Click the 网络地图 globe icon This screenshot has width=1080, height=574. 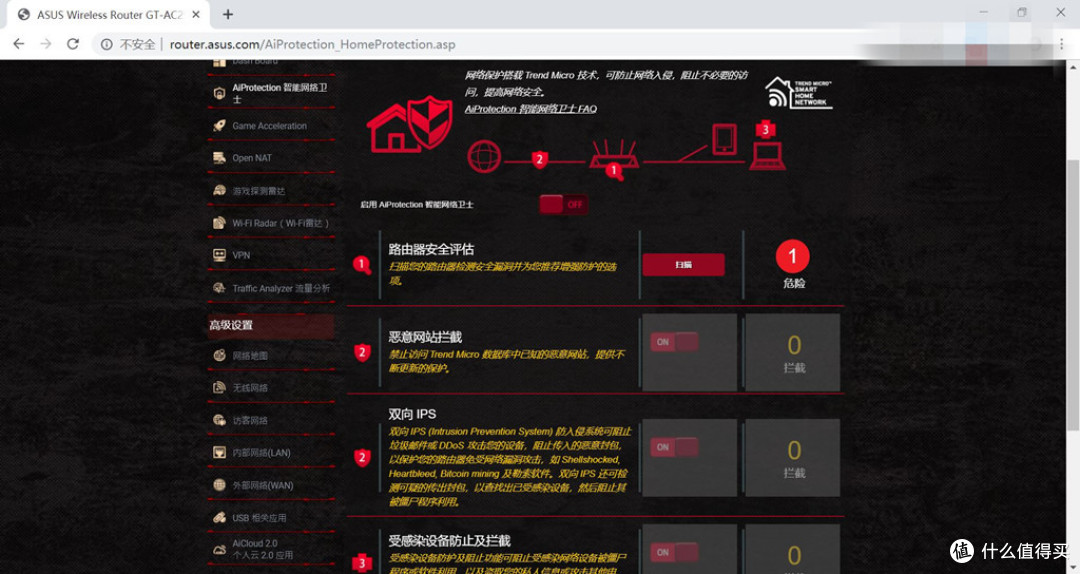(x=219, y=356)
